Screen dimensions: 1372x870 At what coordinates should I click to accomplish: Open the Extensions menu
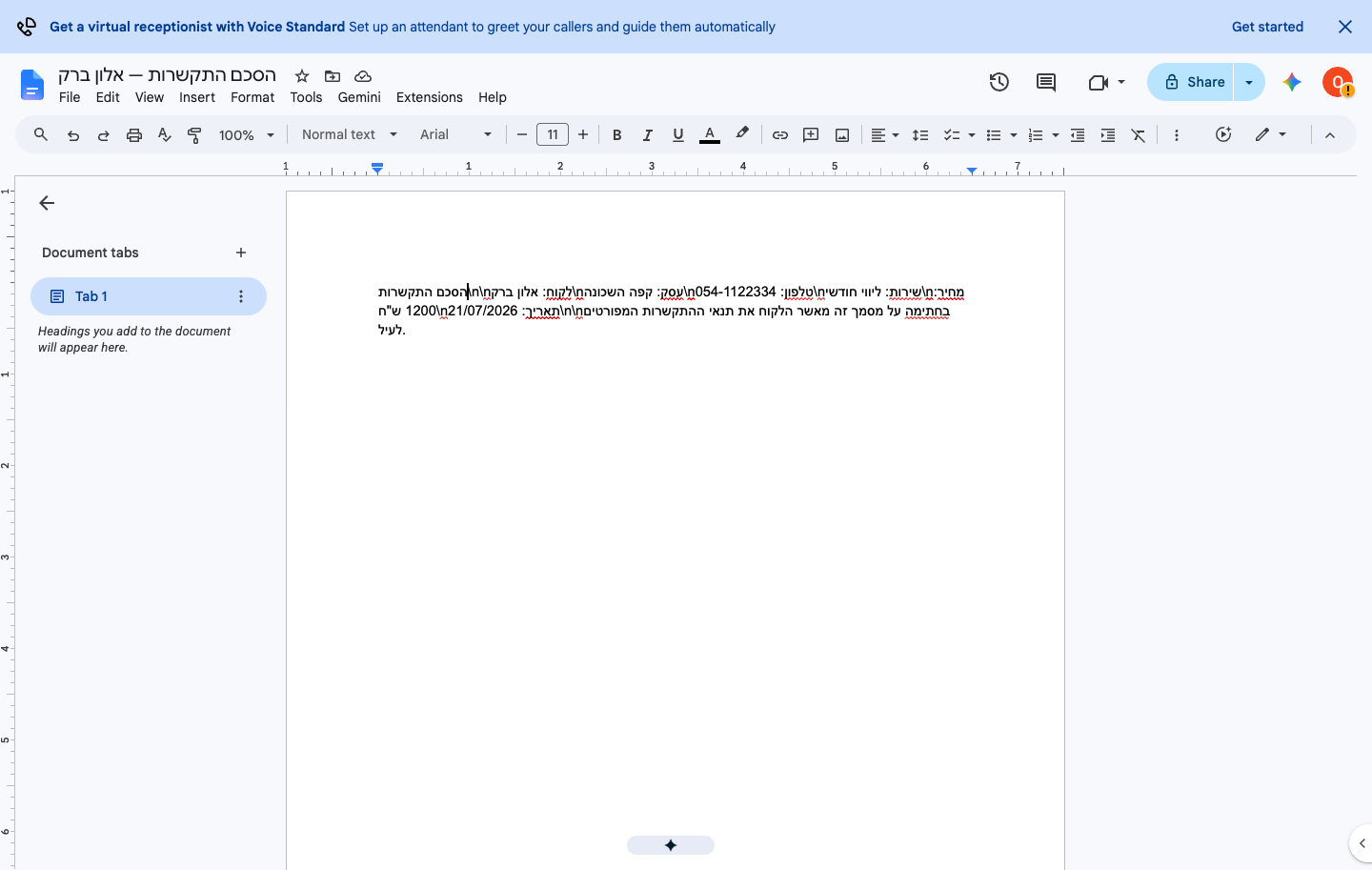(x=430, y=97)
